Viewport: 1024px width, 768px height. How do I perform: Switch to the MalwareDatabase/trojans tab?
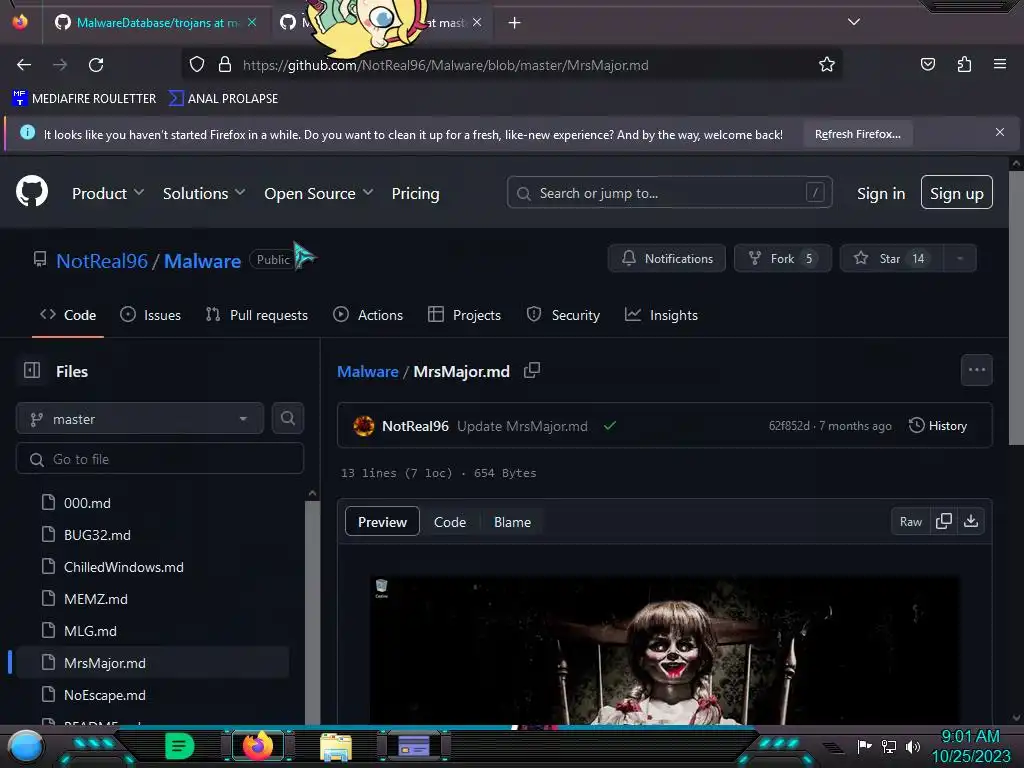[157, 23]
